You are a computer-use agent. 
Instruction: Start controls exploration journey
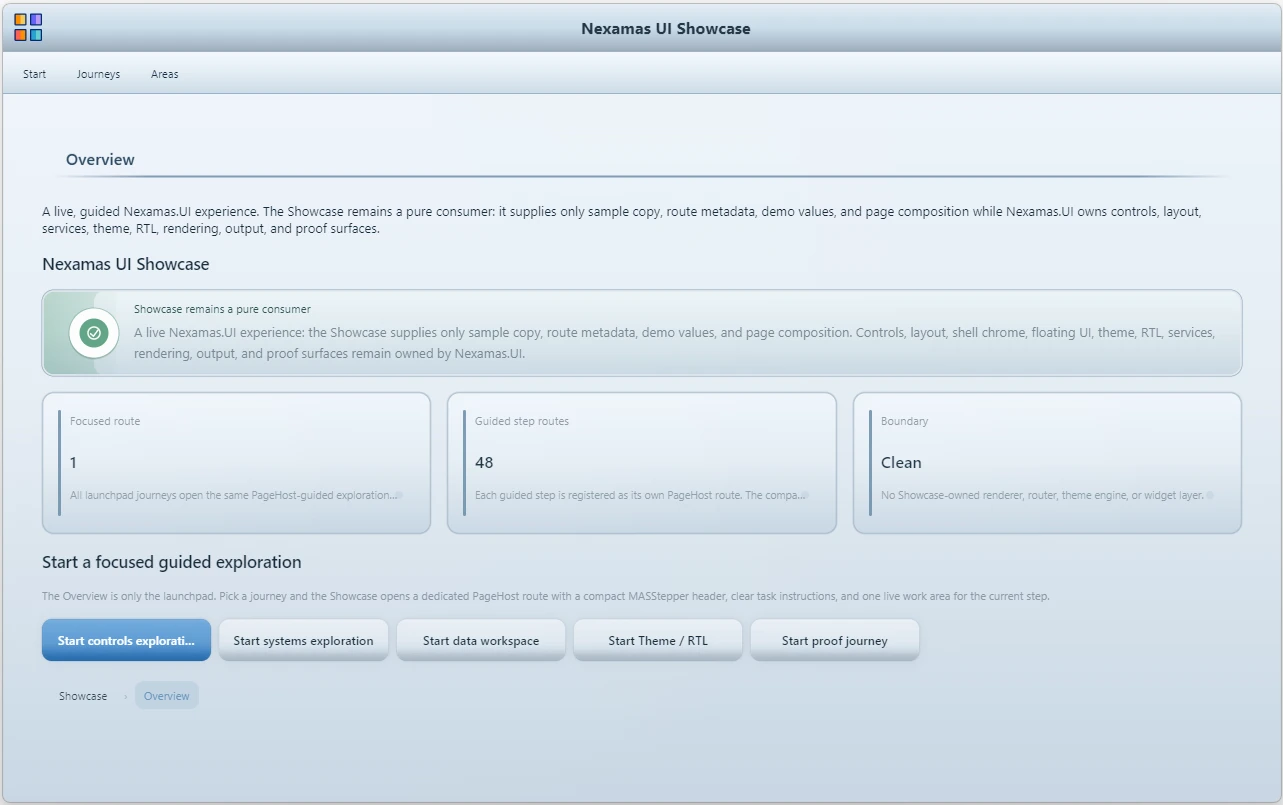(126, 640)
